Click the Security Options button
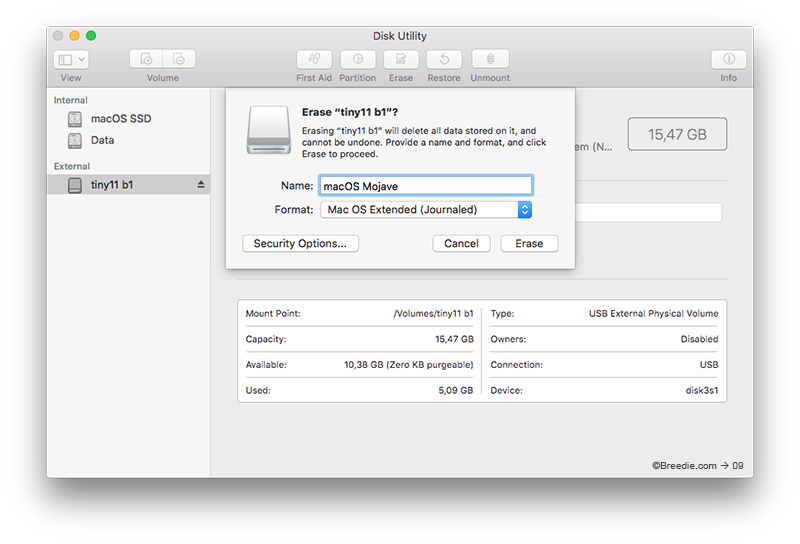 click(301, 243)
